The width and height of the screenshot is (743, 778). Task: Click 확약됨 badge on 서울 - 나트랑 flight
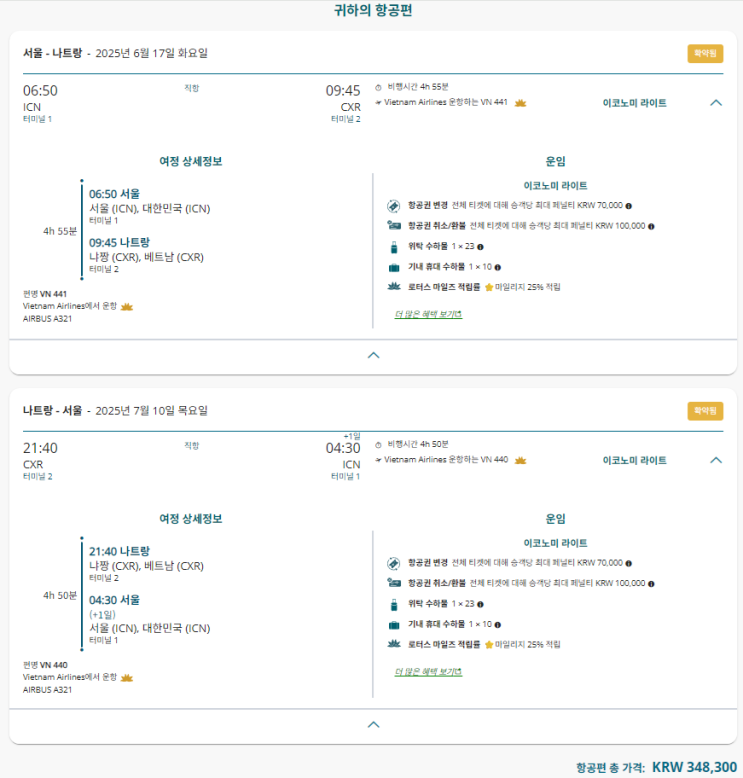click(x=704, y=54)
